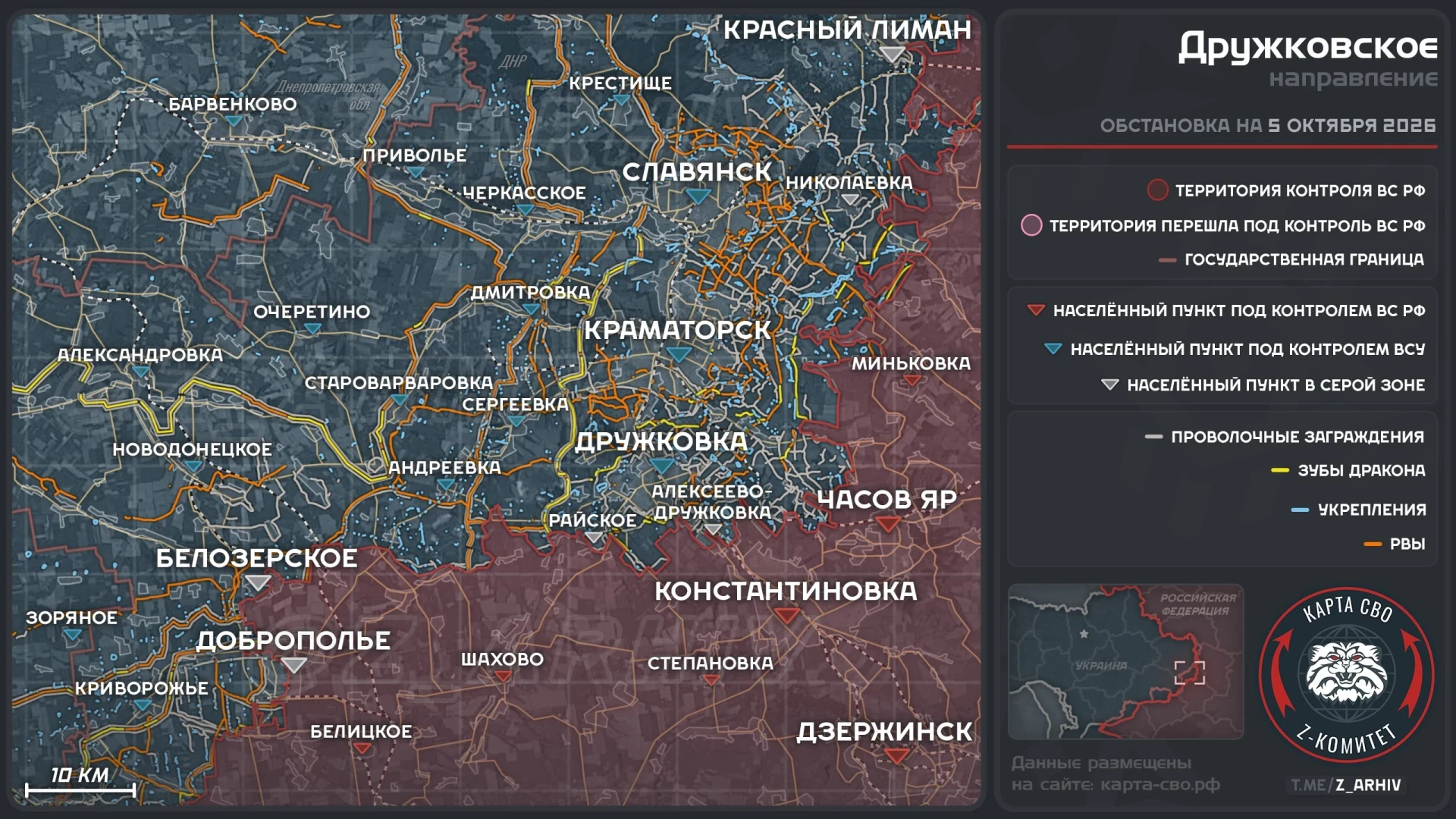The height and width of the screenshot is (819, 1456).
Task: Click the grey-zone triangle legend symbol
Action: click(1110, 385)
